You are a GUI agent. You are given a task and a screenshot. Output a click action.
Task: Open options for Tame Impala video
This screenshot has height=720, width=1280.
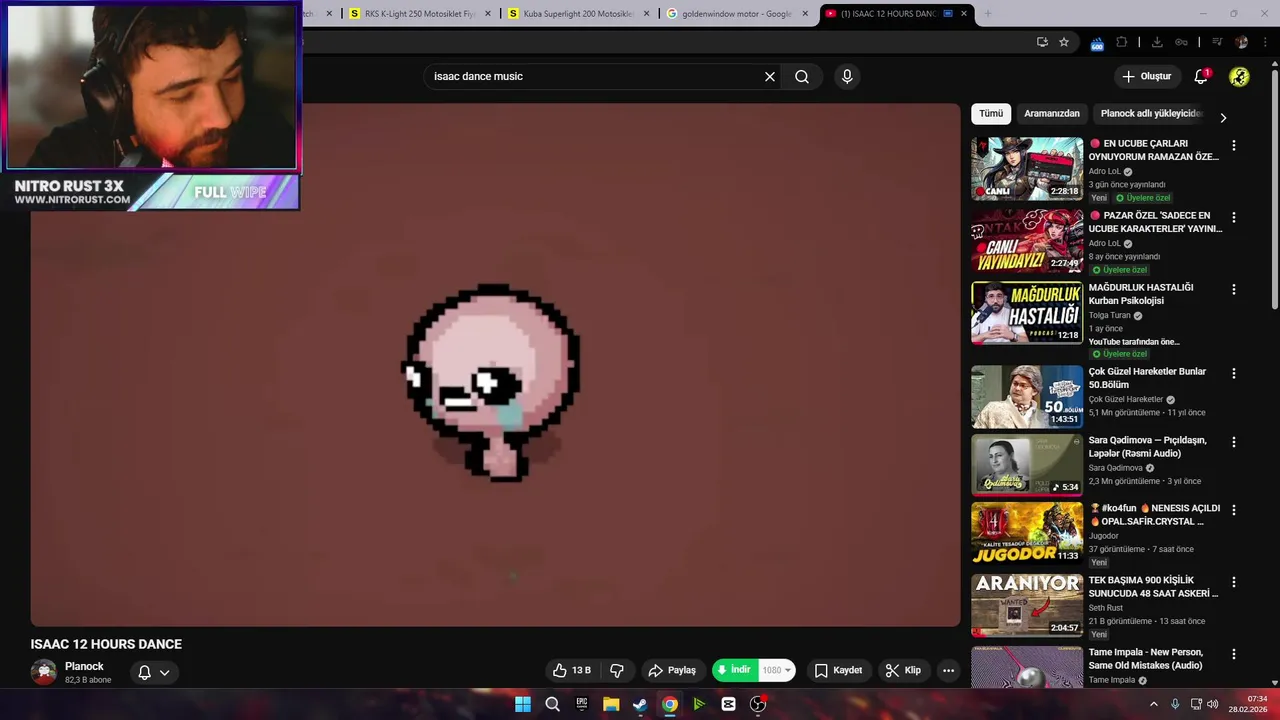coord(1233,653)
